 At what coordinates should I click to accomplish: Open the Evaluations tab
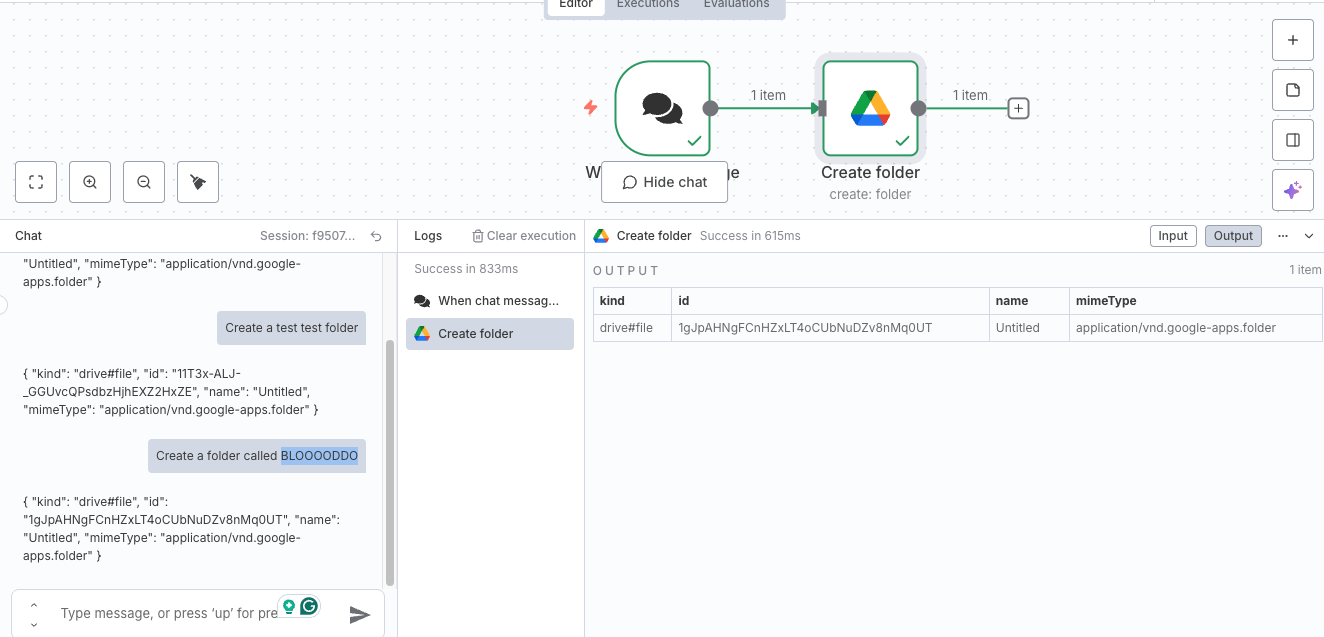[x=737, y=5]
